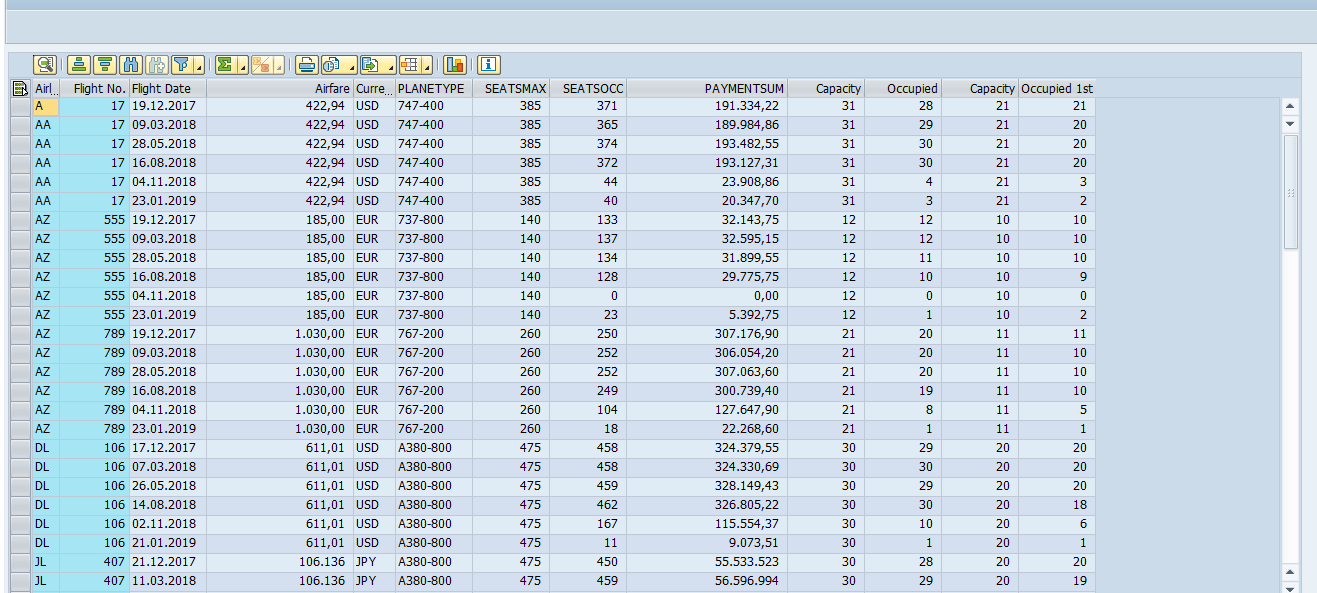Select row selector for AZ 555 on 04.11.2018

(x=20, y=296)
